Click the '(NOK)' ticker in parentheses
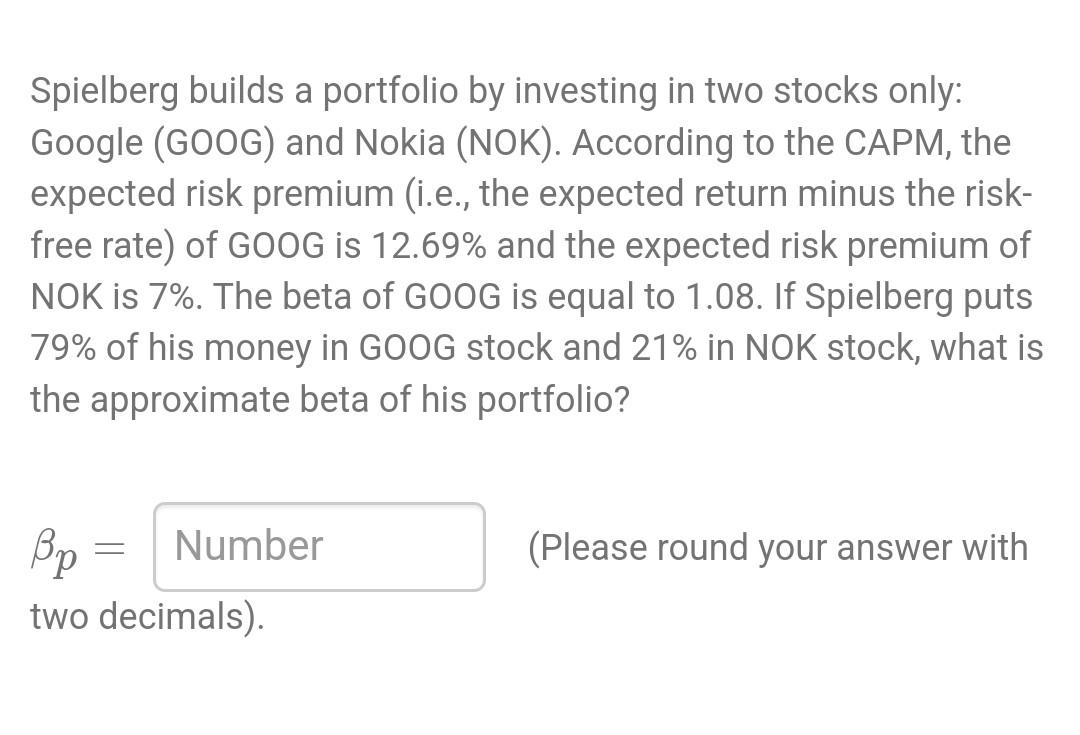Image resolution: width=1080 pixels, height=735 pixels. click(x=508, y=143)
